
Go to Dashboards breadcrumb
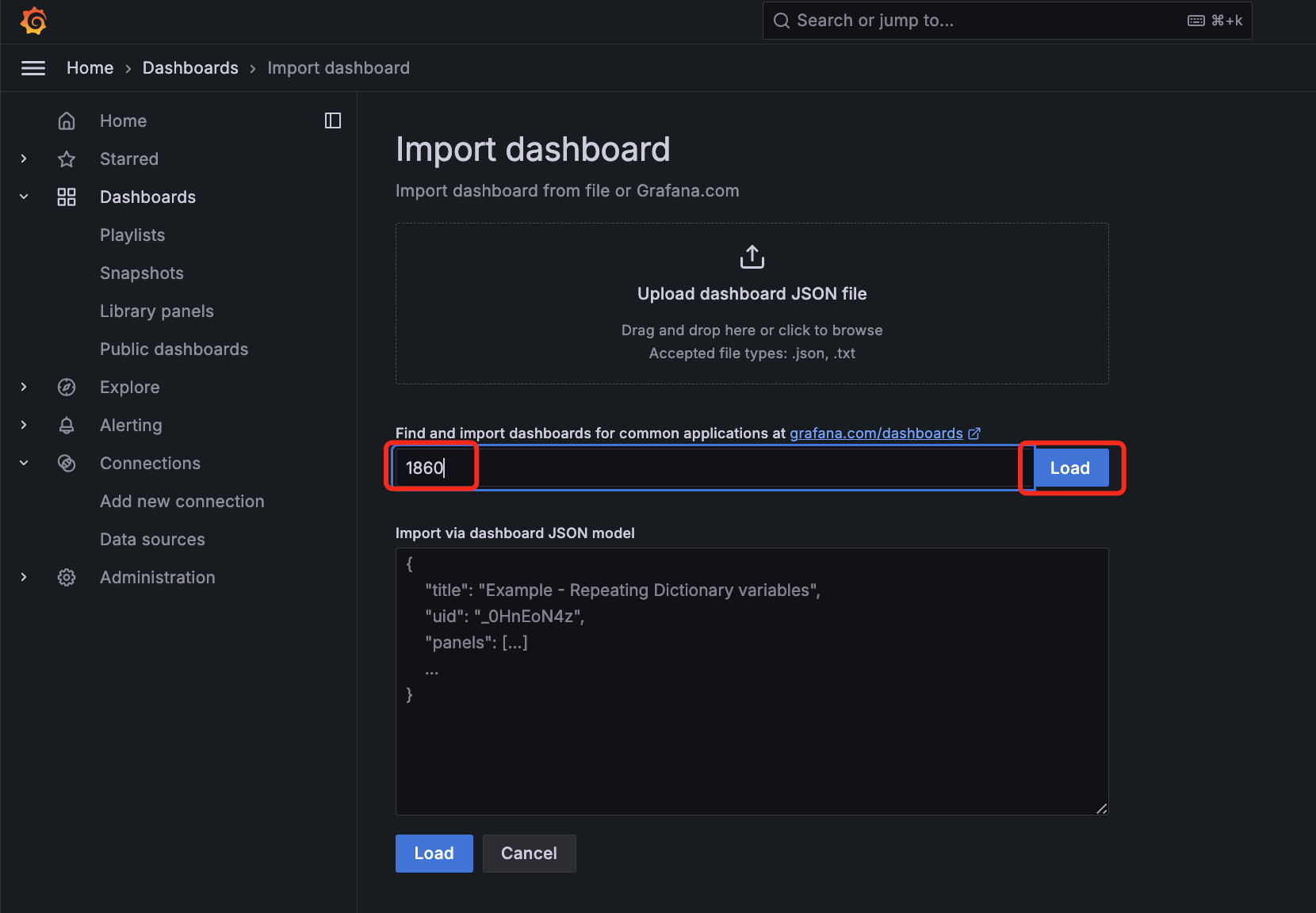(190, 68)
